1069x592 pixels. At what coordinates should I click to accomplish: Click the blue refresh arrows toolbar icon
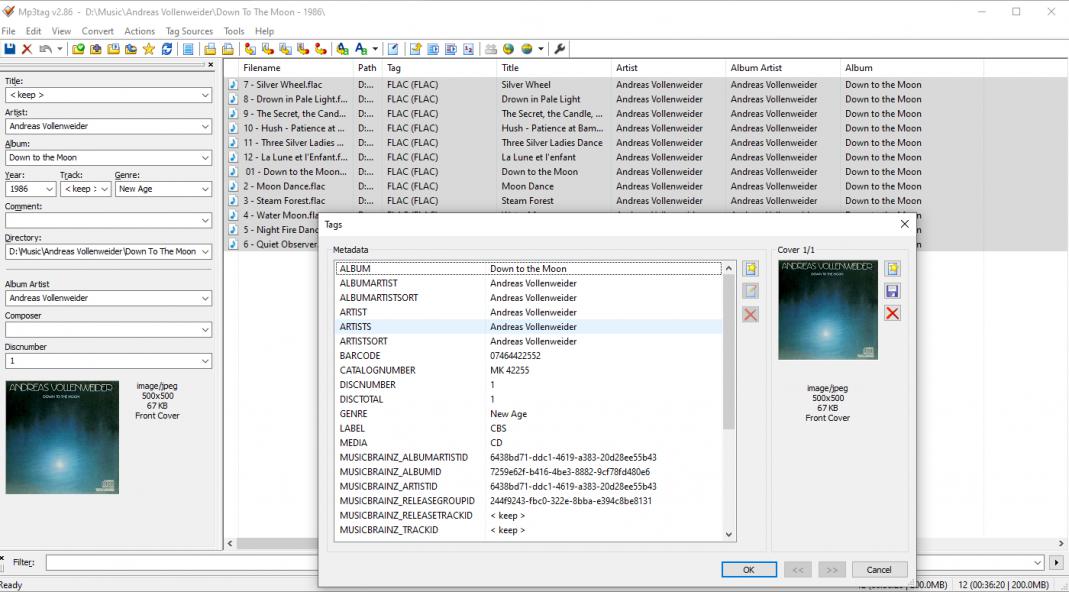[x=167, y=49]
